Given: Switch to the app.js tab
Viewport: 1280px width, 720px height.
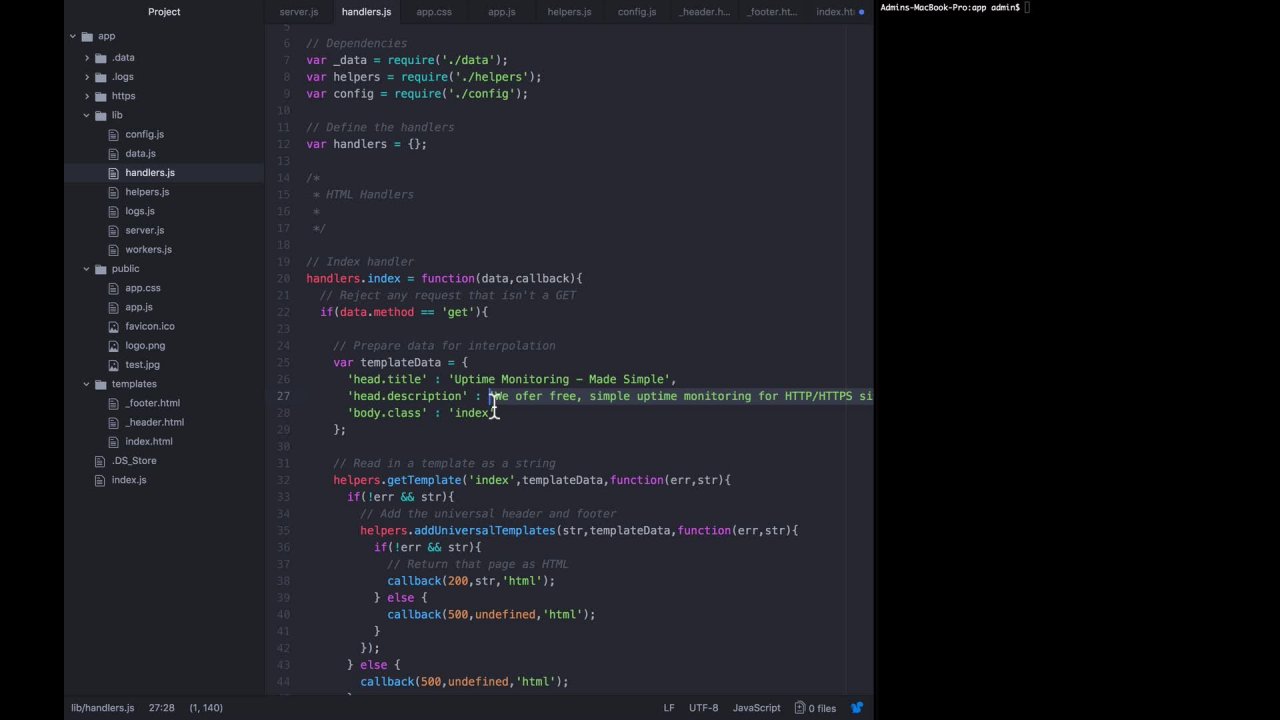Looking at the screenshot, I should pos(501,12).
